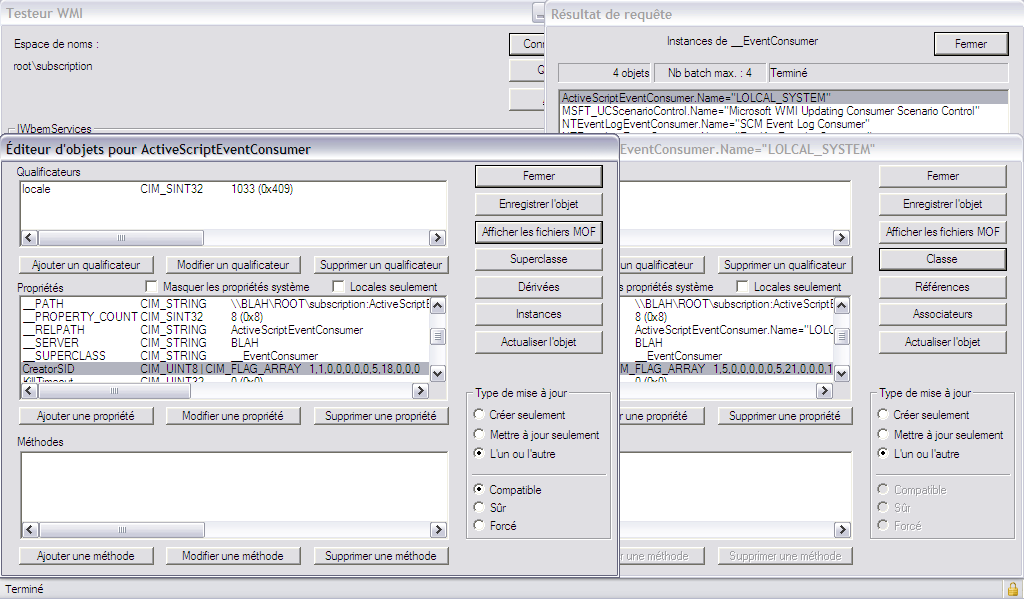Select the enabled 'Forcé' radio button
The image size is (1024, 600).
click(481, 526)
